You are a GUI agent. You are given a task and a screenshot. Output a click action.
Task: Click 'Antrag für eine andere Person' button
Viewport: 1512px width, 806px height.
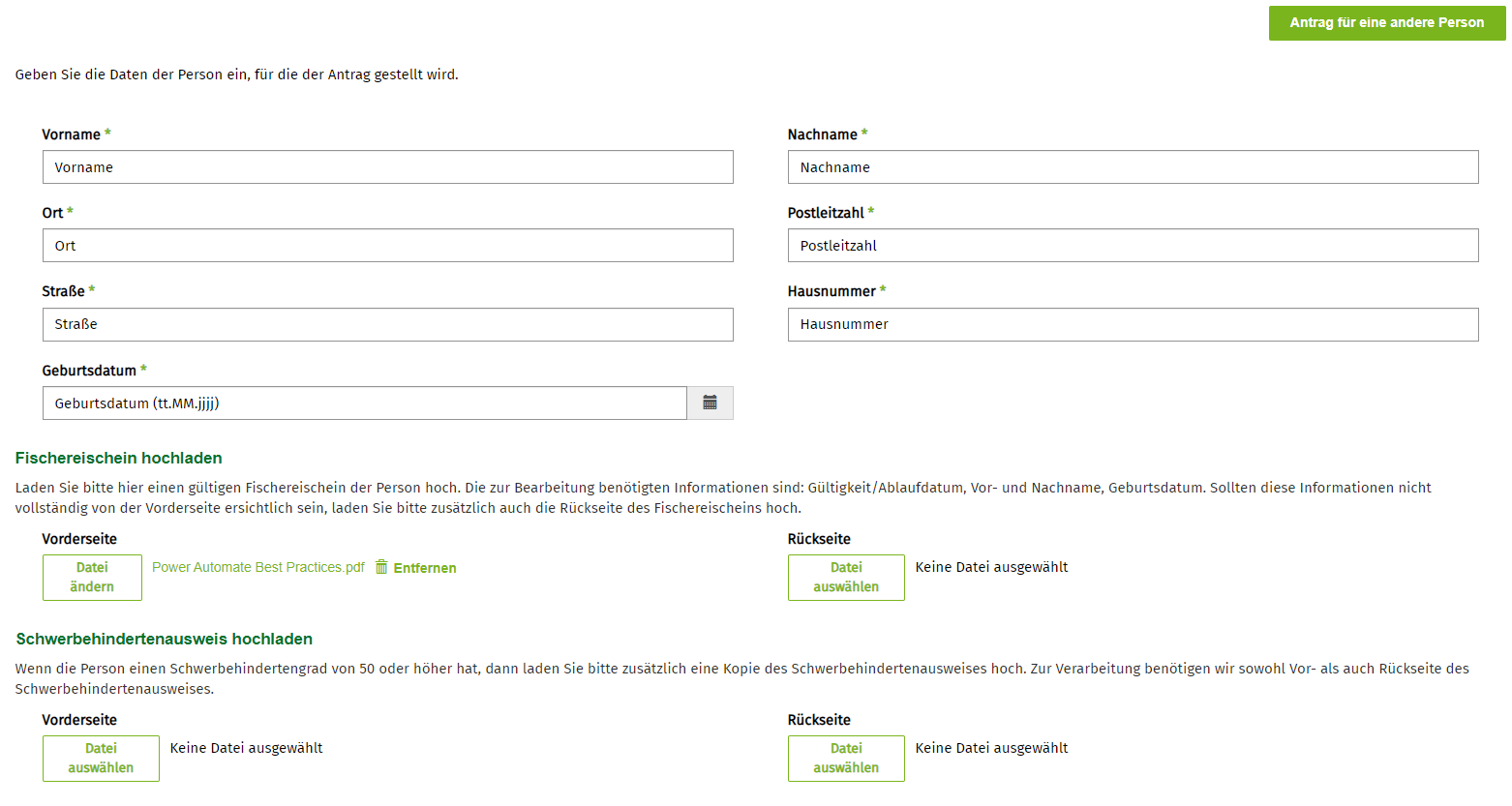(x=1386, y=22)
